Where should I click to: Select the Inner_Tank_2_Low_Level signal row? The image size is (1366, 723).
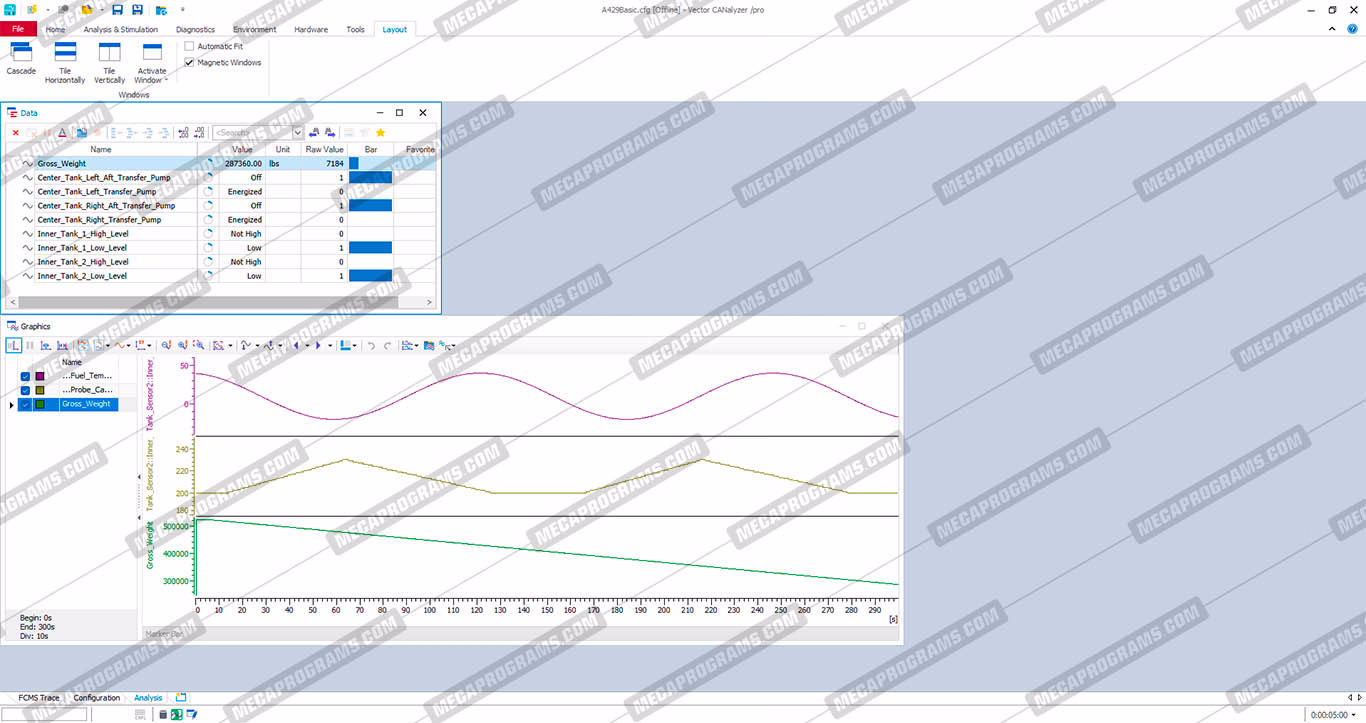click(x=221, y=275)
